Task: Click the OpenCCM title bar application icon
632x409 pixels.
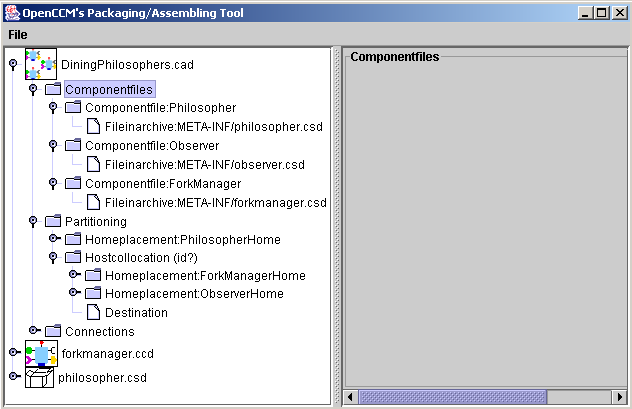Action: (x=12, y=13)
